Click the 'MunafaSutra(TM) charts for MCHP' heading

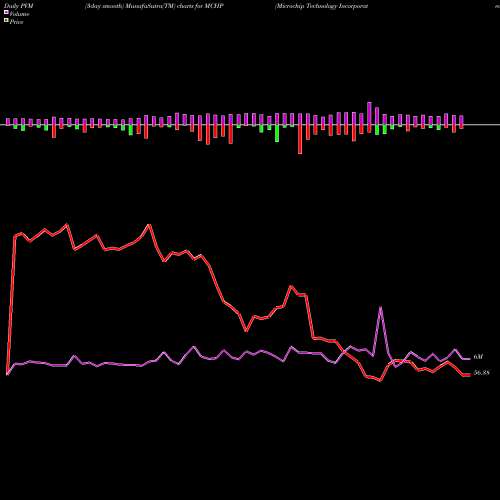pyautogui.click(x=174, y=6)
